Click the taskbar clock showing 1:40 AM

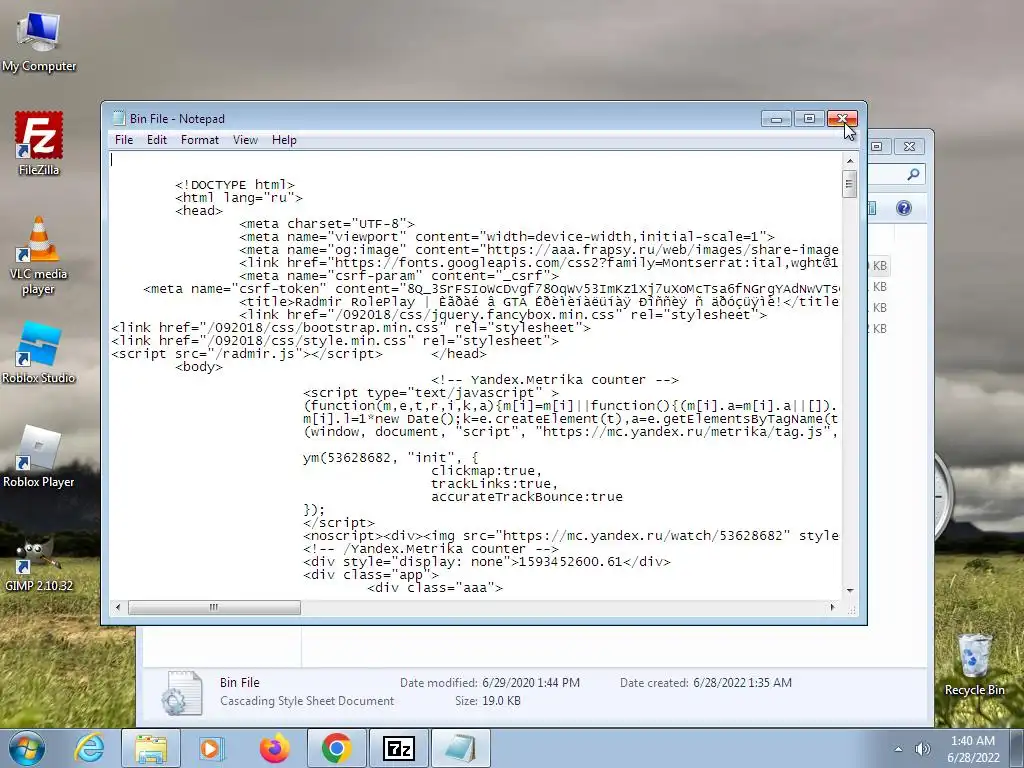973,749
